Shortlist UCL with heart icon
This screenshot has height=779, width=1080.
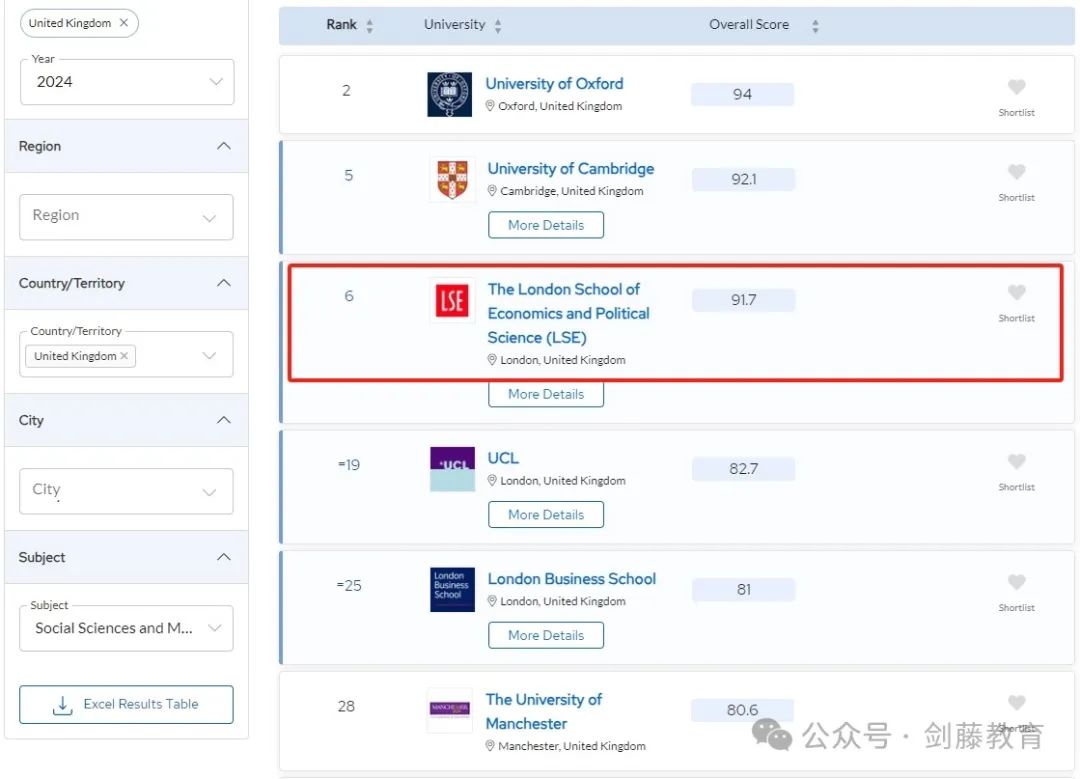(1017, 461)
